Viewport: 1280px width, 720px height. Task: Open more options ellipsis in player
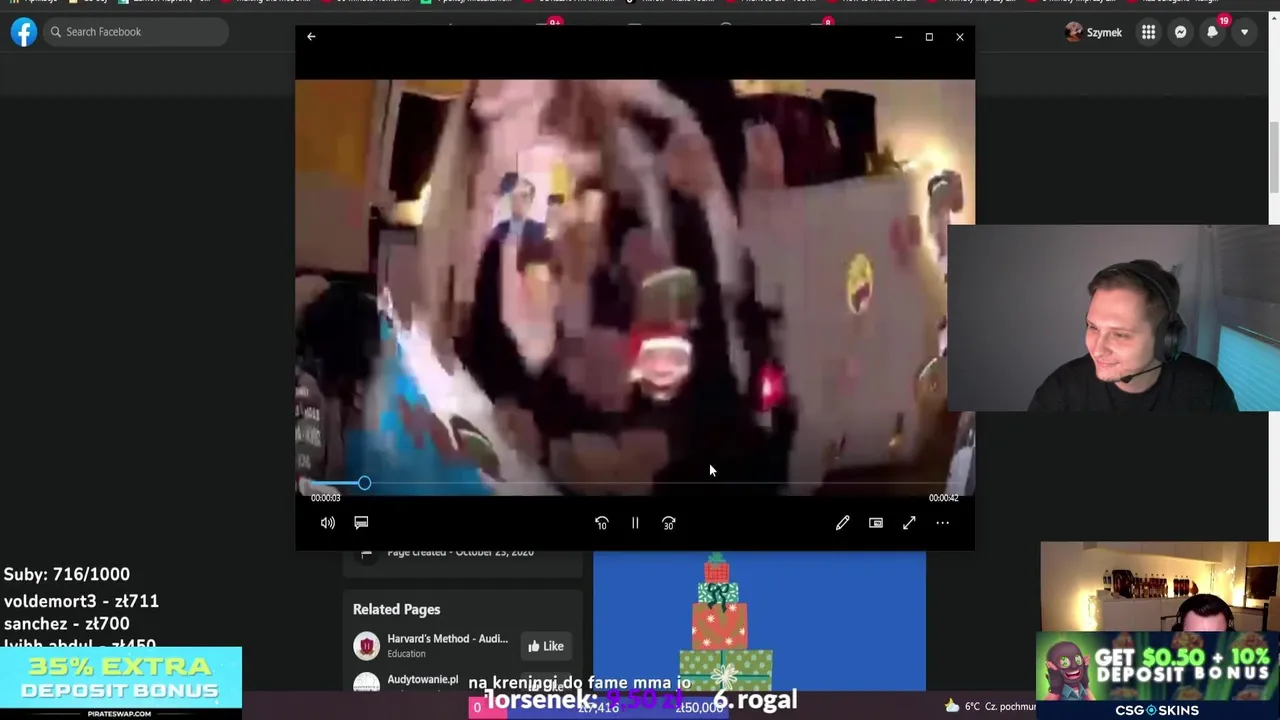pyautogui.click(x=943, y=523)
